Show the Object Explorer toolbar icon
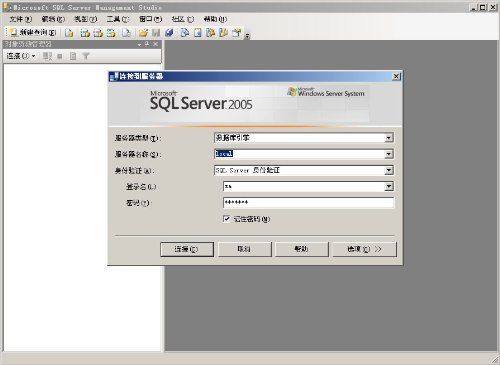 coord(211,33)
